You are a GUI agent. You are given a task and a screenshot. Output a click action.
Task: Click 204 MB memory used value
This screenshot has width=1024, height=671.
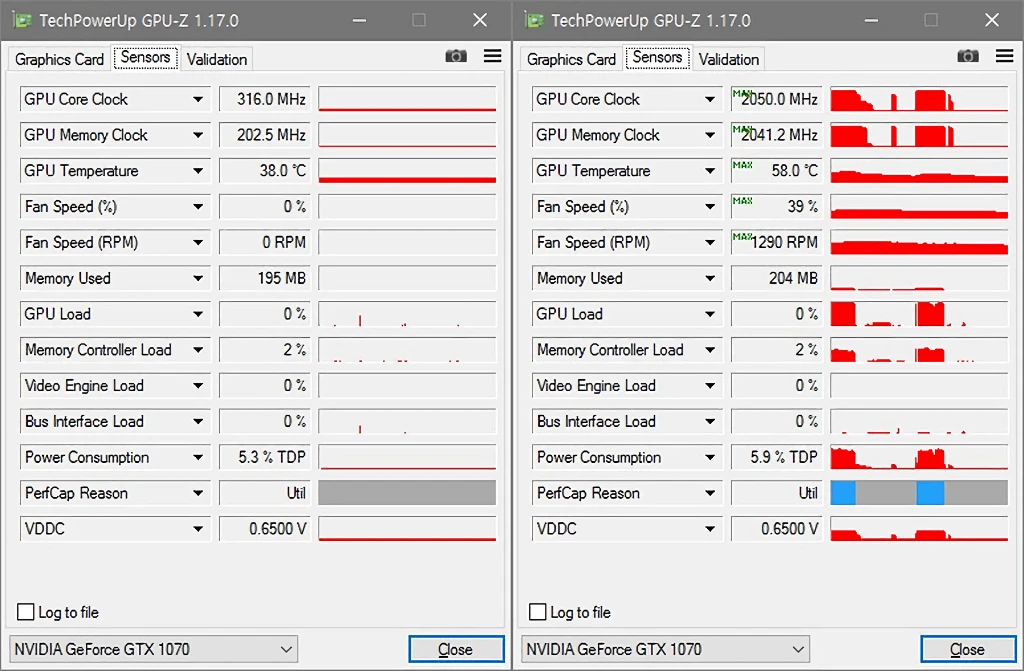(776, 278)
